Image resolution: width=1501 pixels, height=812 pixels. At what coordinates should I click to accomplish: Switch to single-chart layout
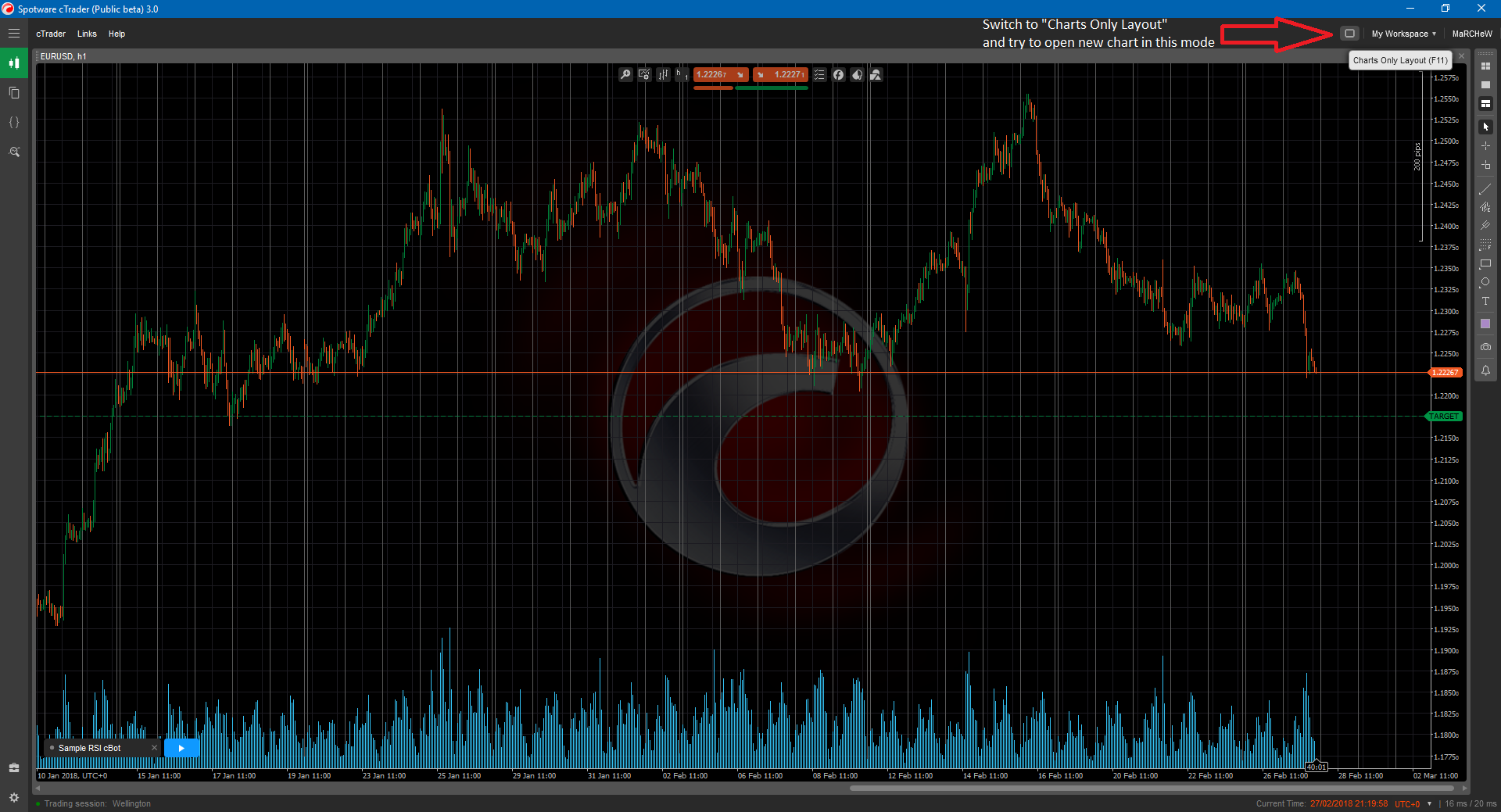(x=1485, y=85)
